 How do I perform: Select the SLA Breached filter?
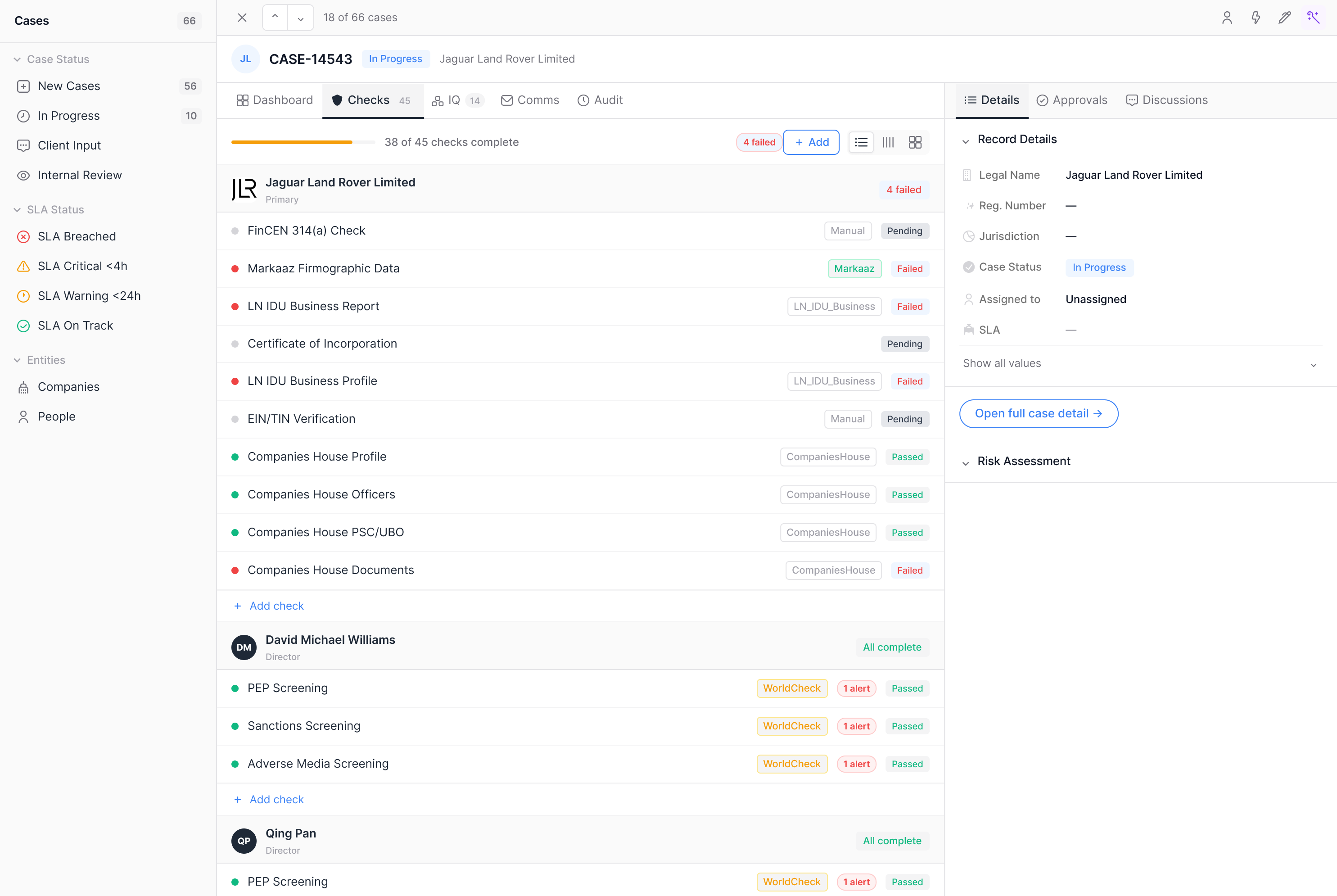[77, 236]
